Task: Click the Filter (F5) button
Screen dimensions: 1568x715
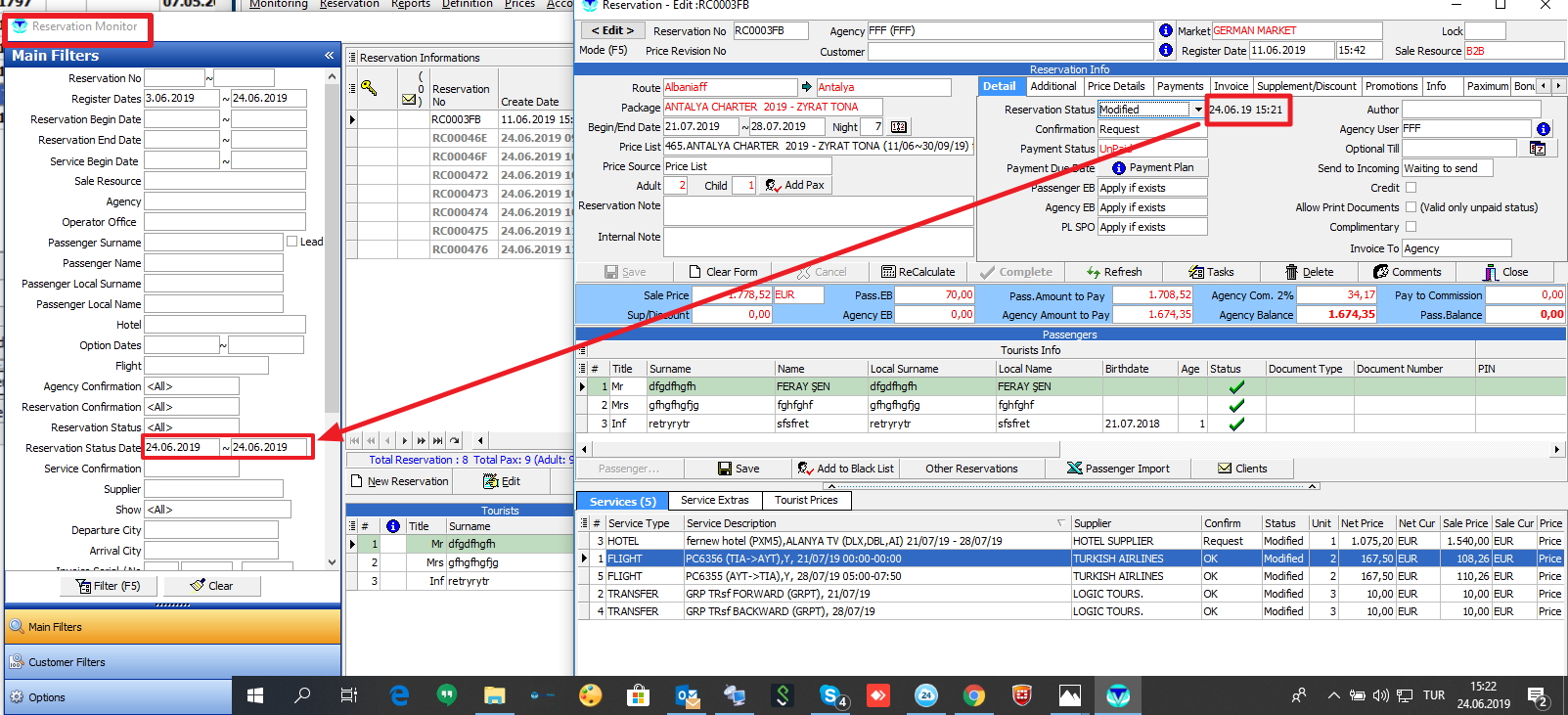Action: tap(107, 586)
